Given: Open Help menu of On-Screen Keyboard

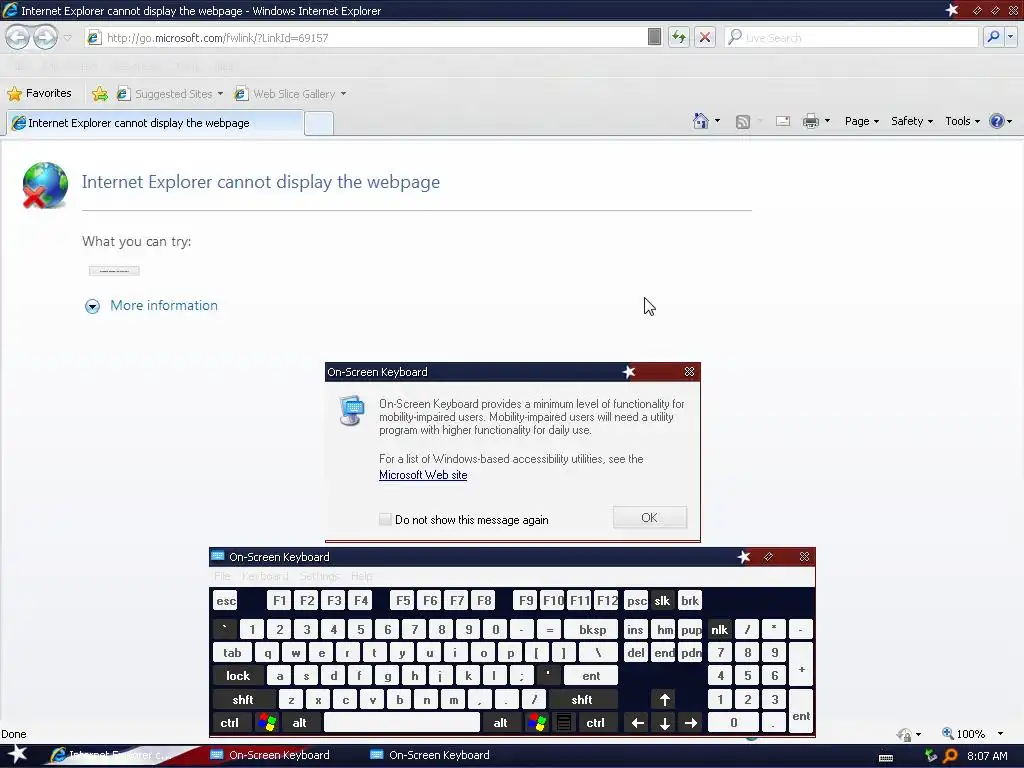Looking at the screenshot, I should click(361, 576).
